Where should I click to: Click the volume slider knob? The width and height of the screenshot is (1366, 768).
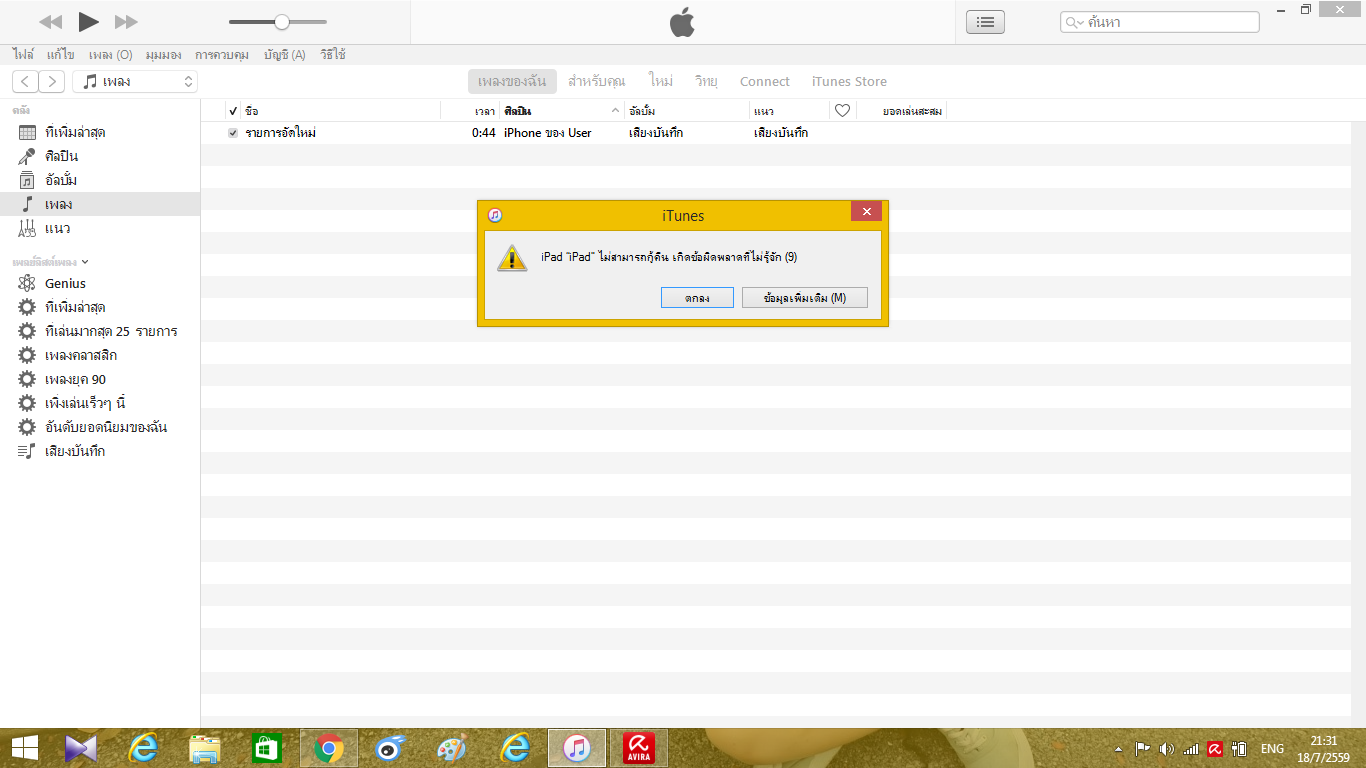pos(282,22)
